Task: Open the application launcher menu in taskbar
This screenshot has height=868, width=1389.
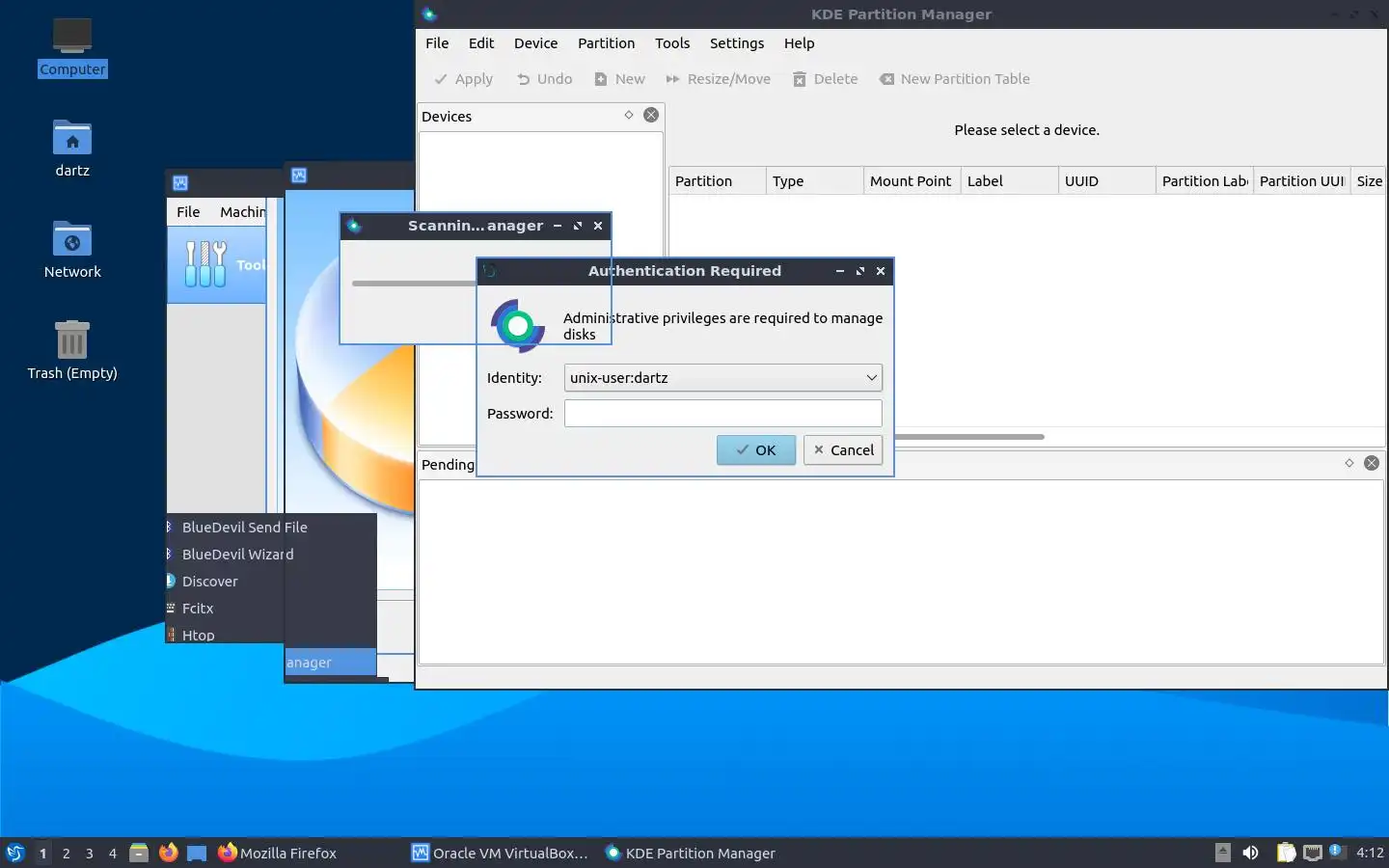Action: pyautogui.click(x=15, y=853)
